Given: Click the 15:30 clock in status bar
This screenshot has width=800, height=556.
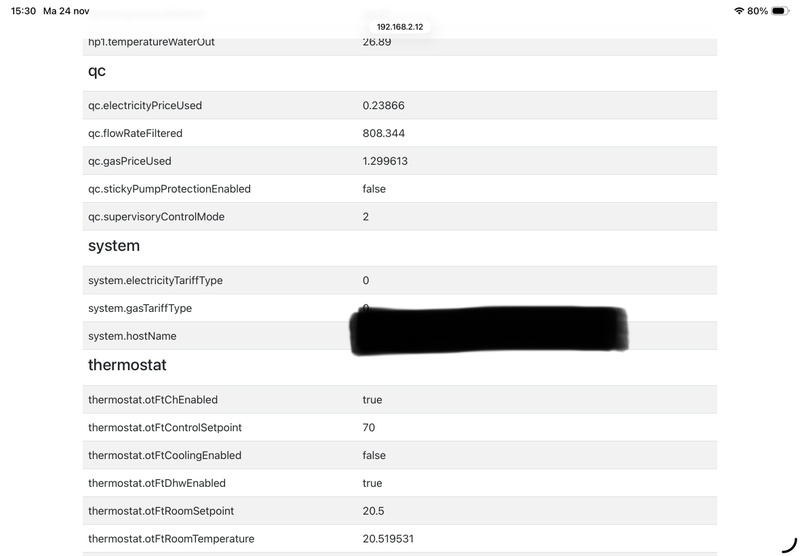Looking at the screenshot, I should pyautogui.click(x=23, y=10).
